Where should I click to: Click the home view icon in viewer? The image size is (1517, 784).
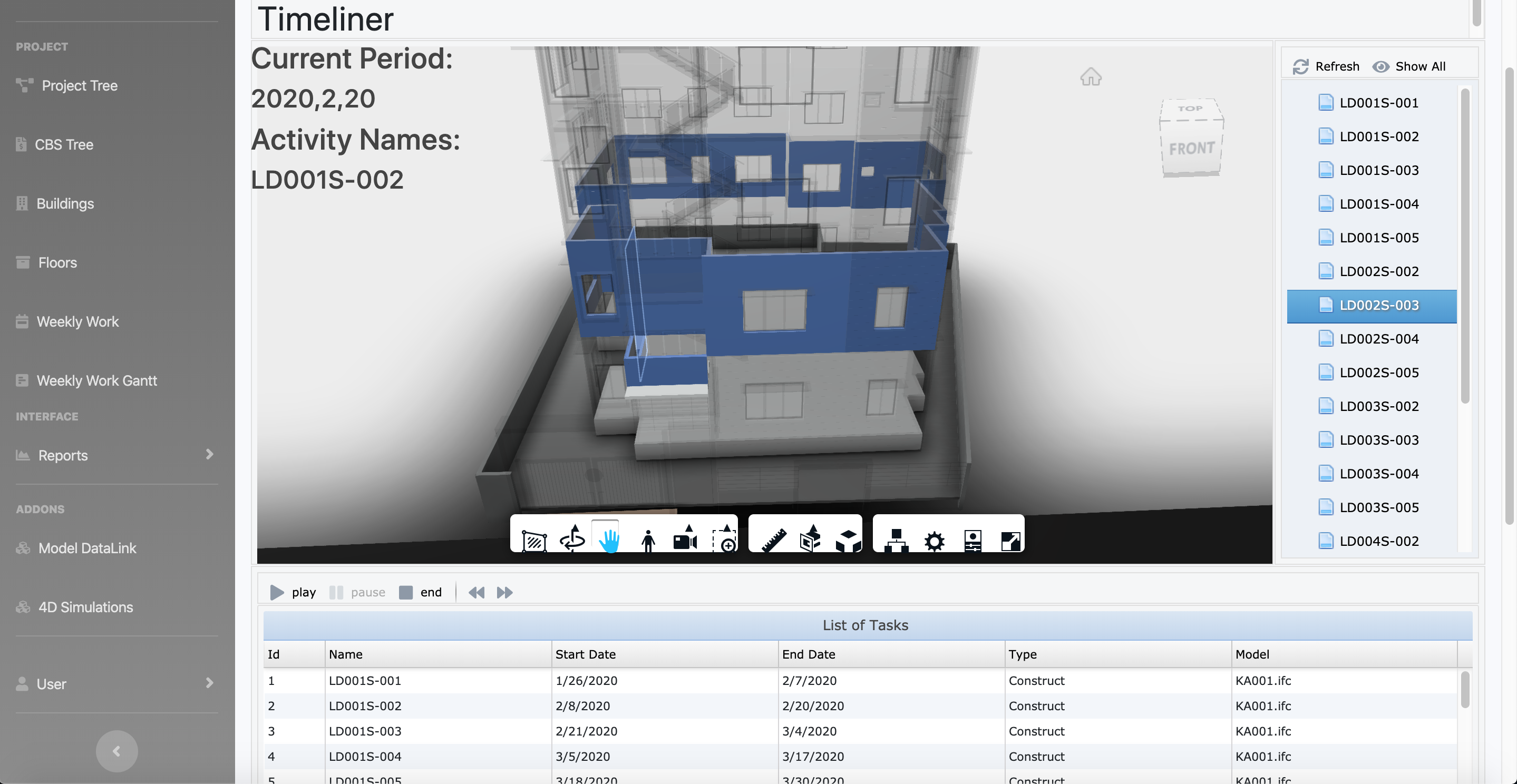(x=1091, y=77)
